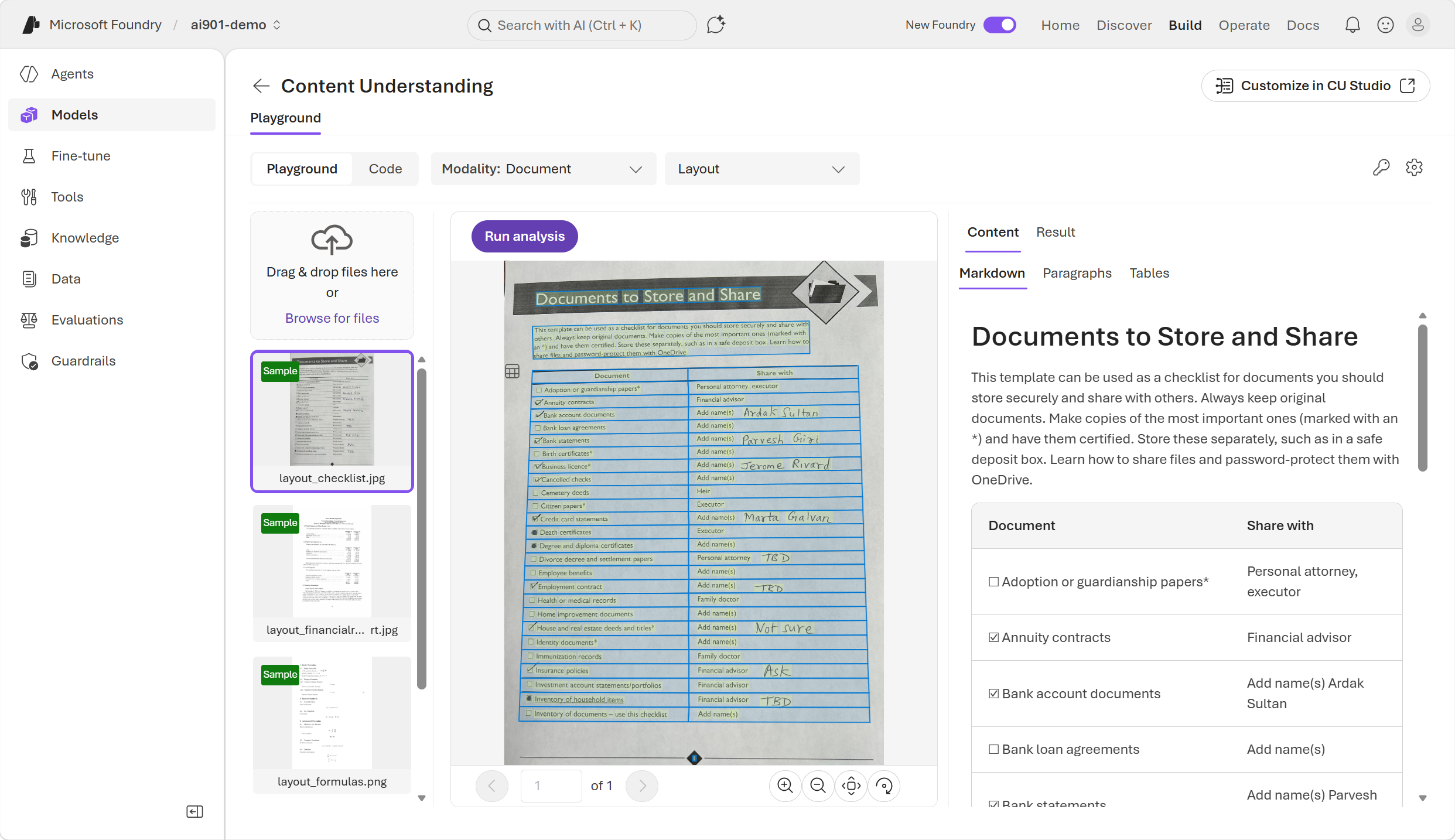1455x840 pixels.
Task: Click Customize in CU Studio
Action: pos(1316,86)
